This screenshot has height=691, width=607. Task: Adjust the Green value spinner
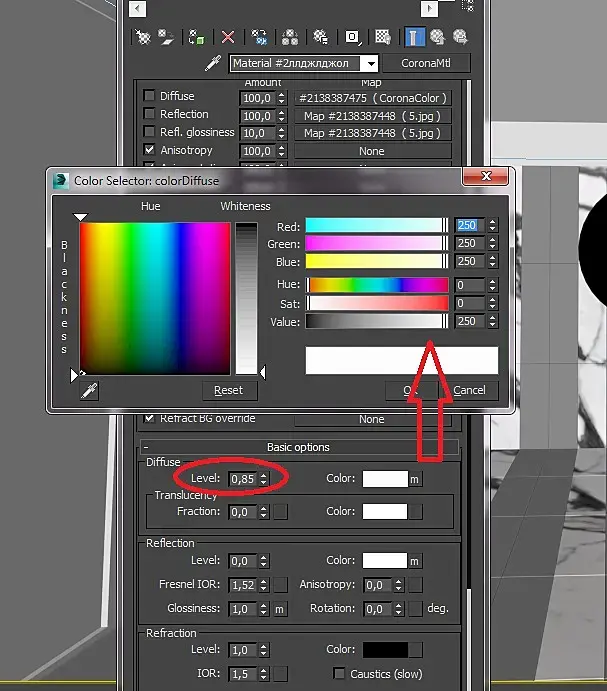492,243
